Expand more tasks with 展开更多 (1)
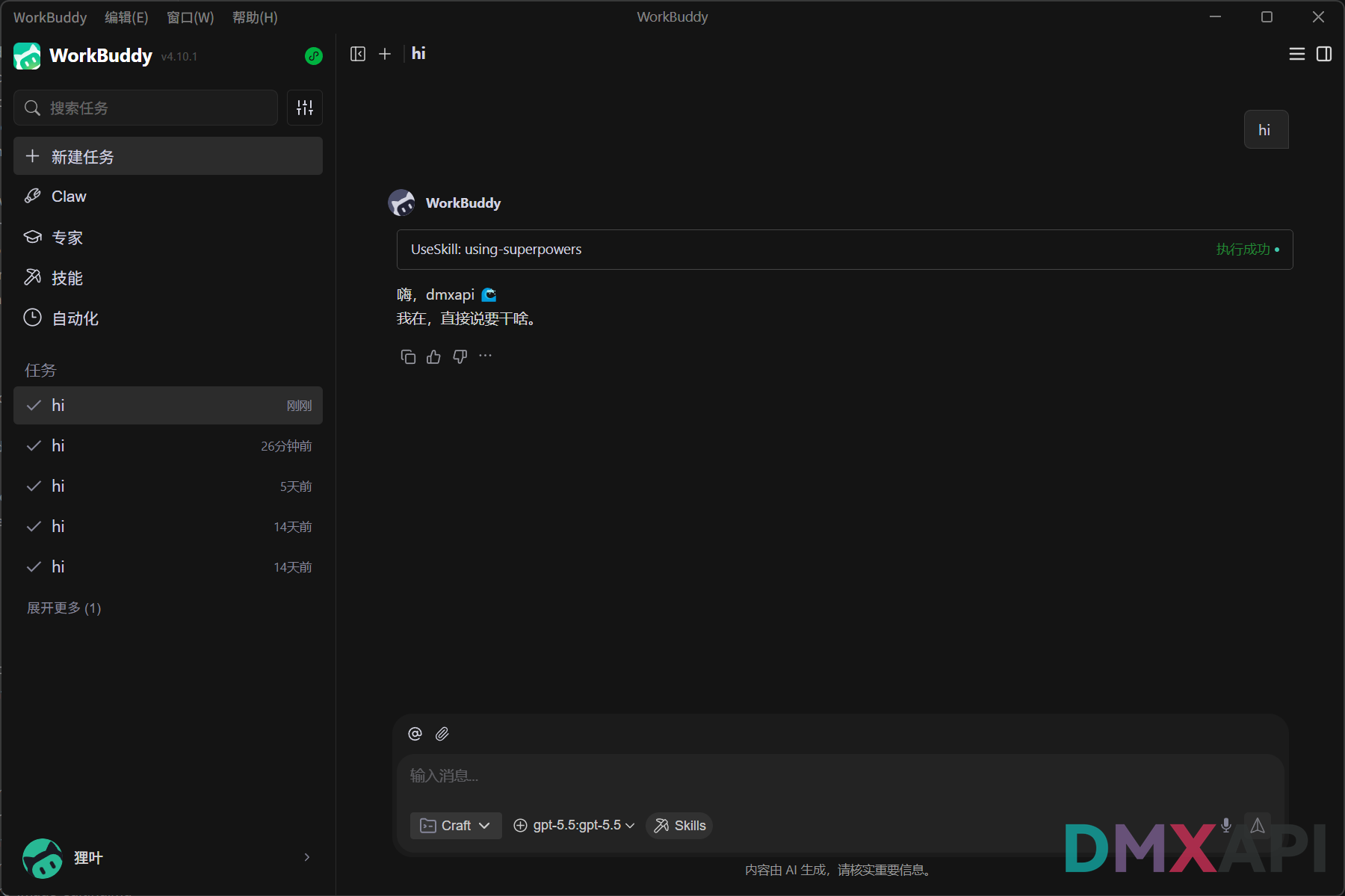The height and width of the screenshot is (896, 1345). [x=64, y=608]
